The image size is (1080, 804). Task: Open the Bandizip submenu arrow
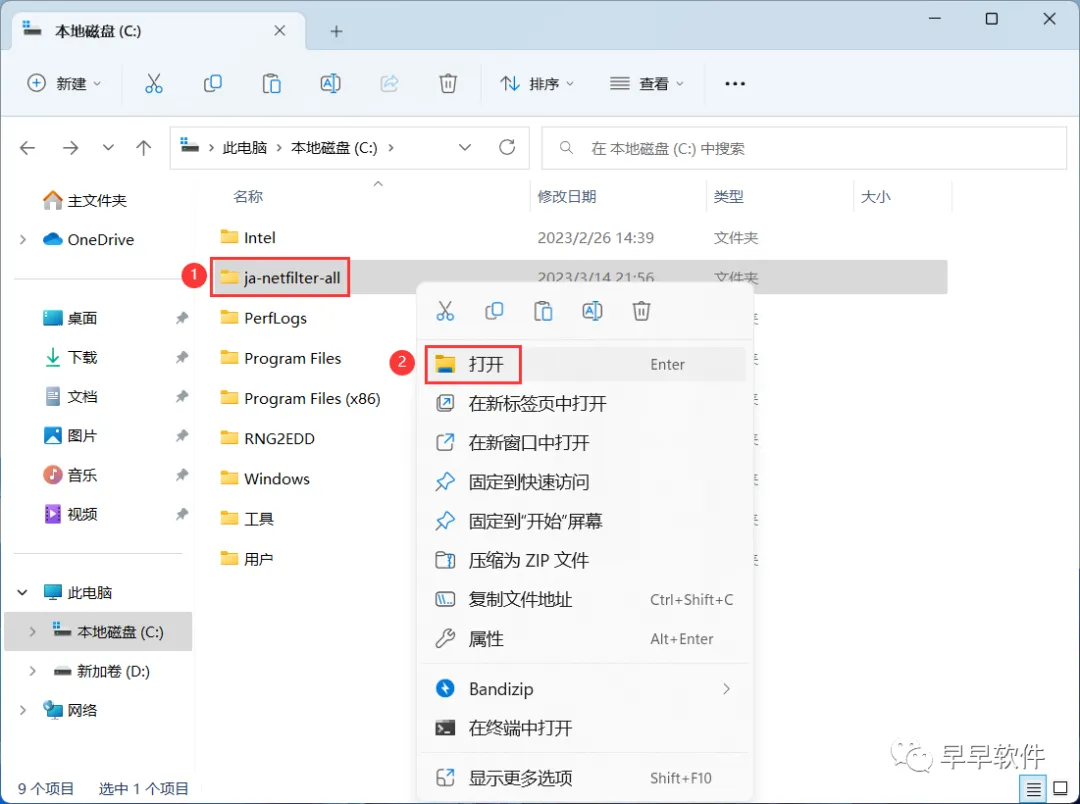(727, 689)
